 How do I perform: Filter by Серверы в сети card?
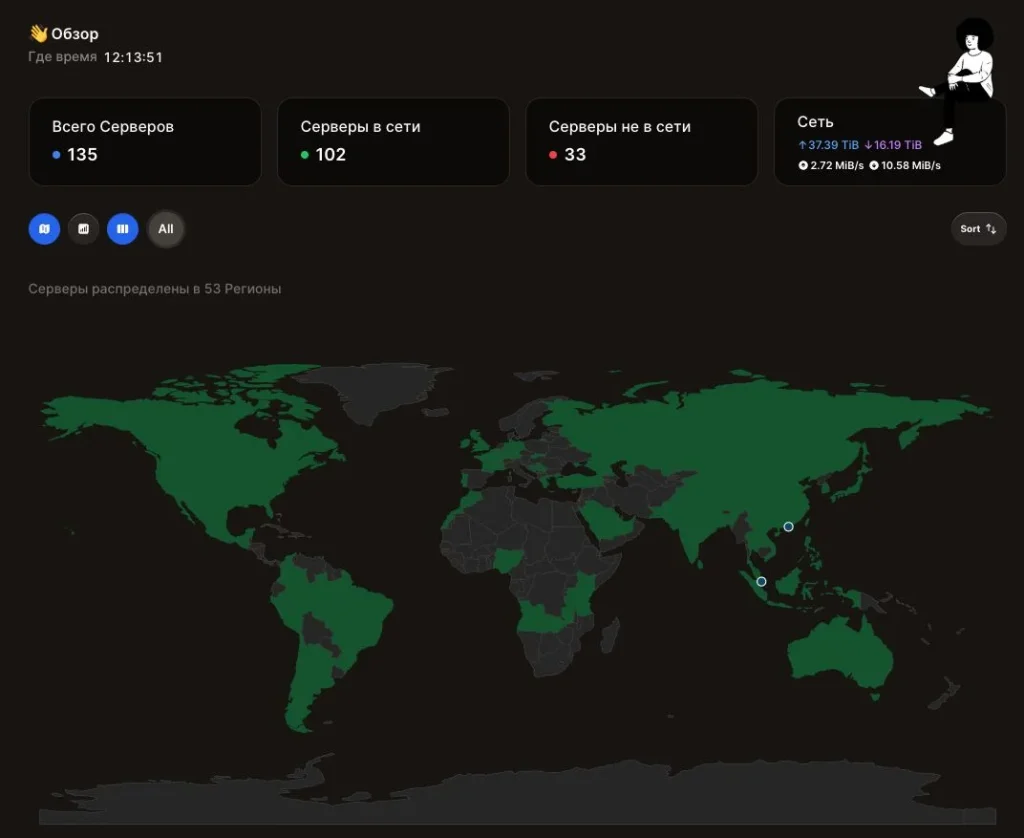click(x=393, y=142)
